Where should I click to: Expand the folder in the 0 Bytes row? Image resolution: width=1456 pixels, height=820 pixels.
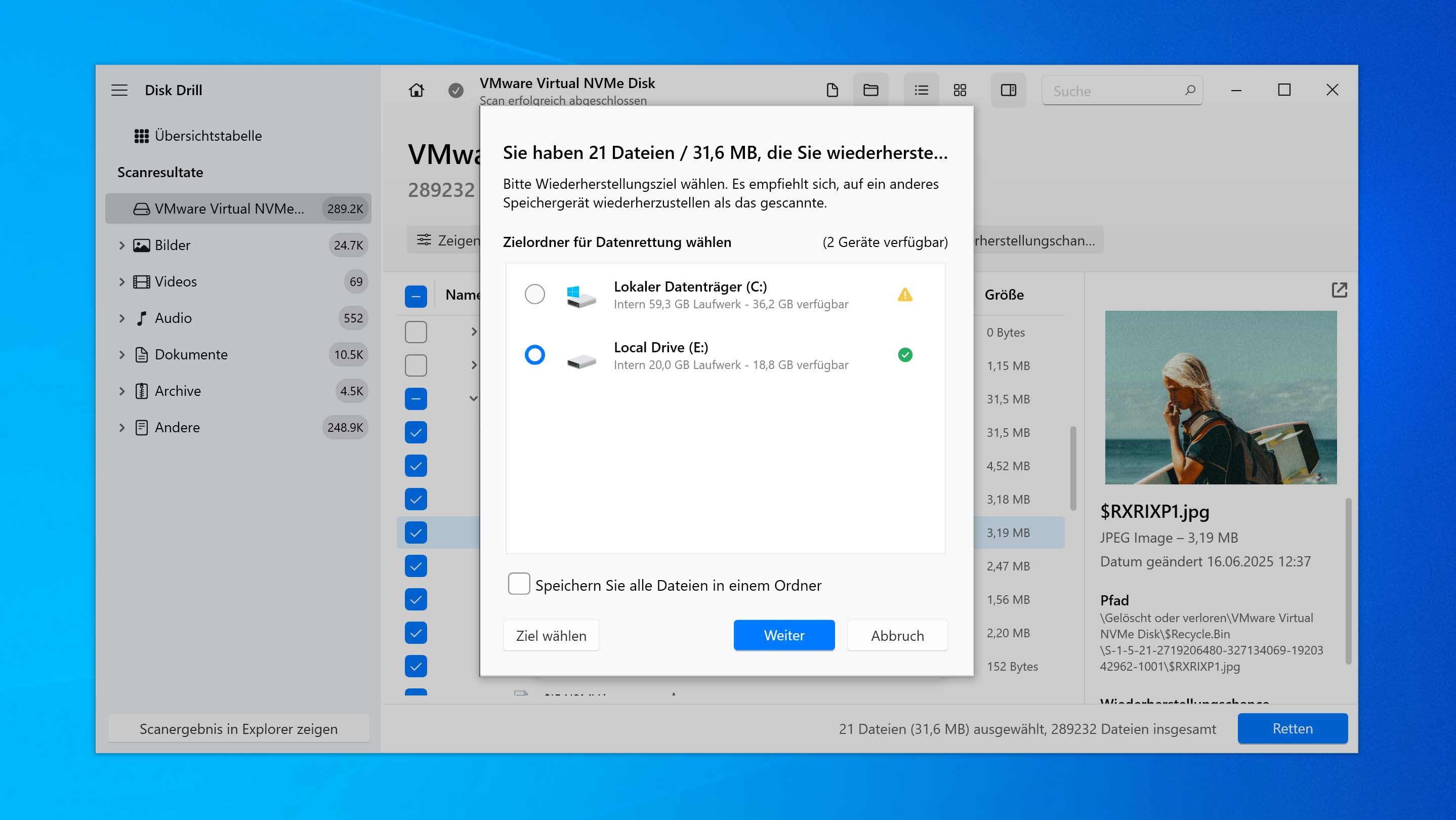coord(474,332)
